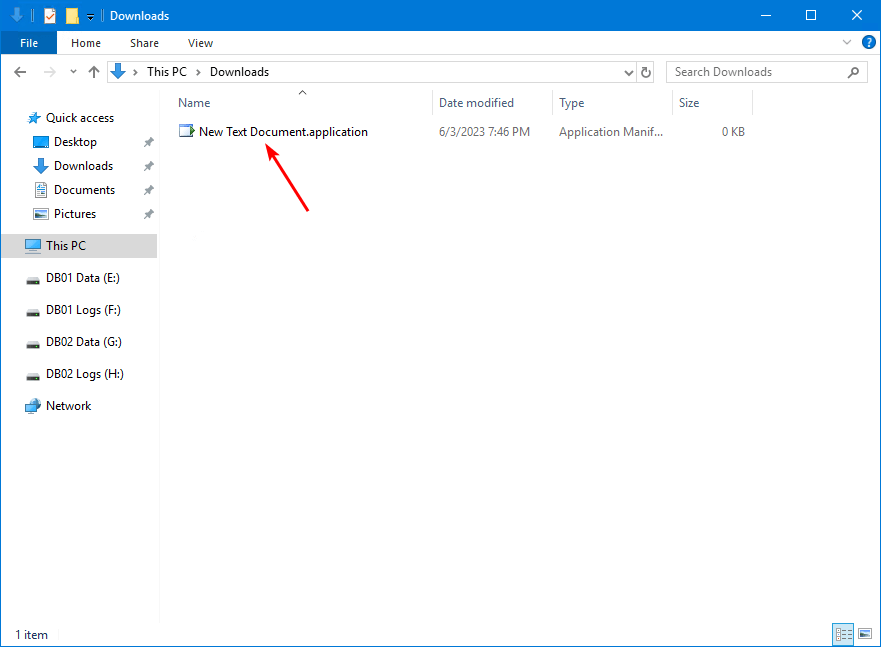Select New Text Document.application file
Screen dimensions: 881x647
coord(283,132)
